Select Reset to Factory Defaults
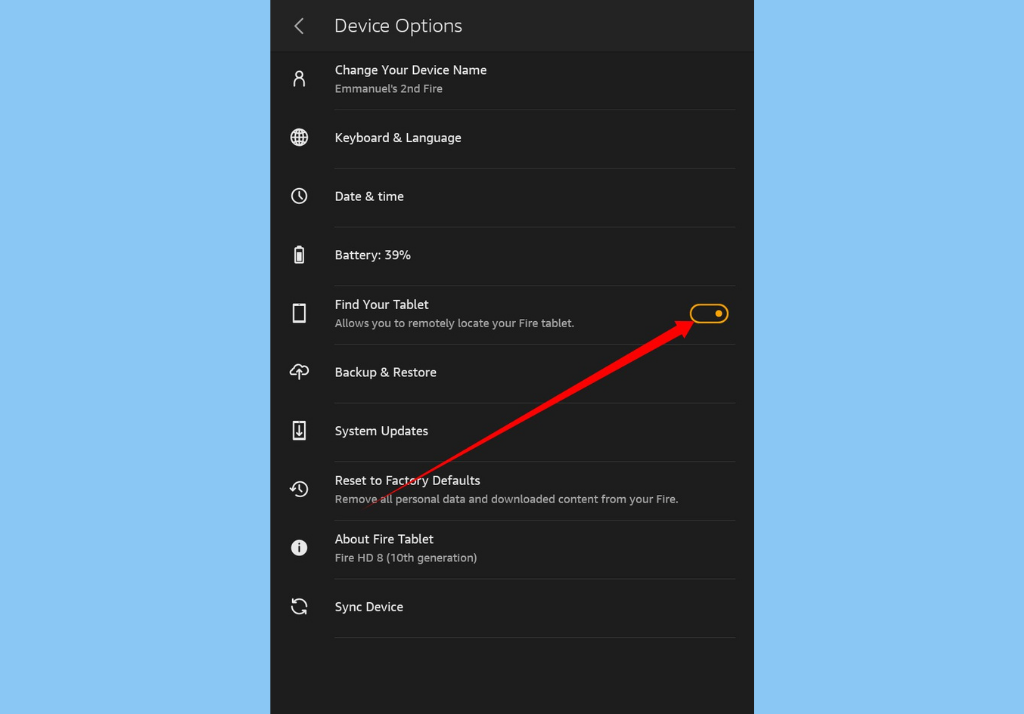The height and width of the screenshot is (714, 1024). pyautogui.click(x=512, y=490)
